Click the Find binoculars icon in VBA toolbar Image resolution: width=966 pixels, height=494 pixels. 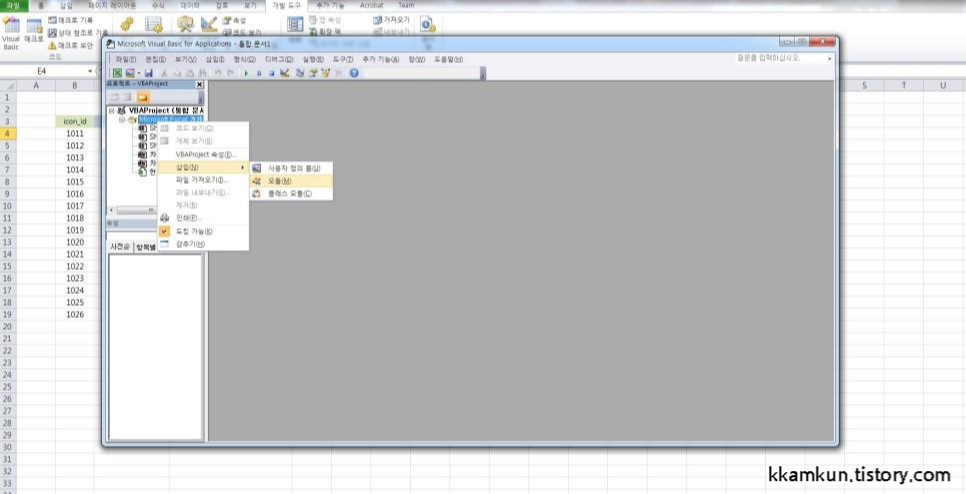[x=203, y=73]
